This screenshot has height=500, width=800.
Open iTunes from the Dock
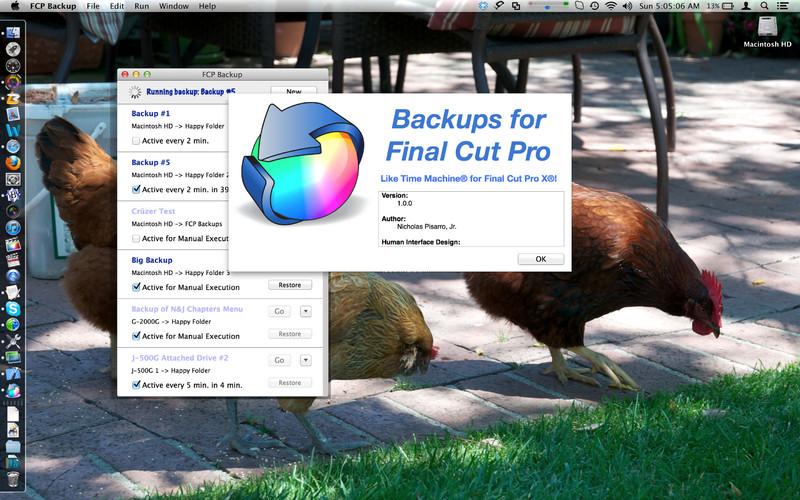[x=13, y=228]
